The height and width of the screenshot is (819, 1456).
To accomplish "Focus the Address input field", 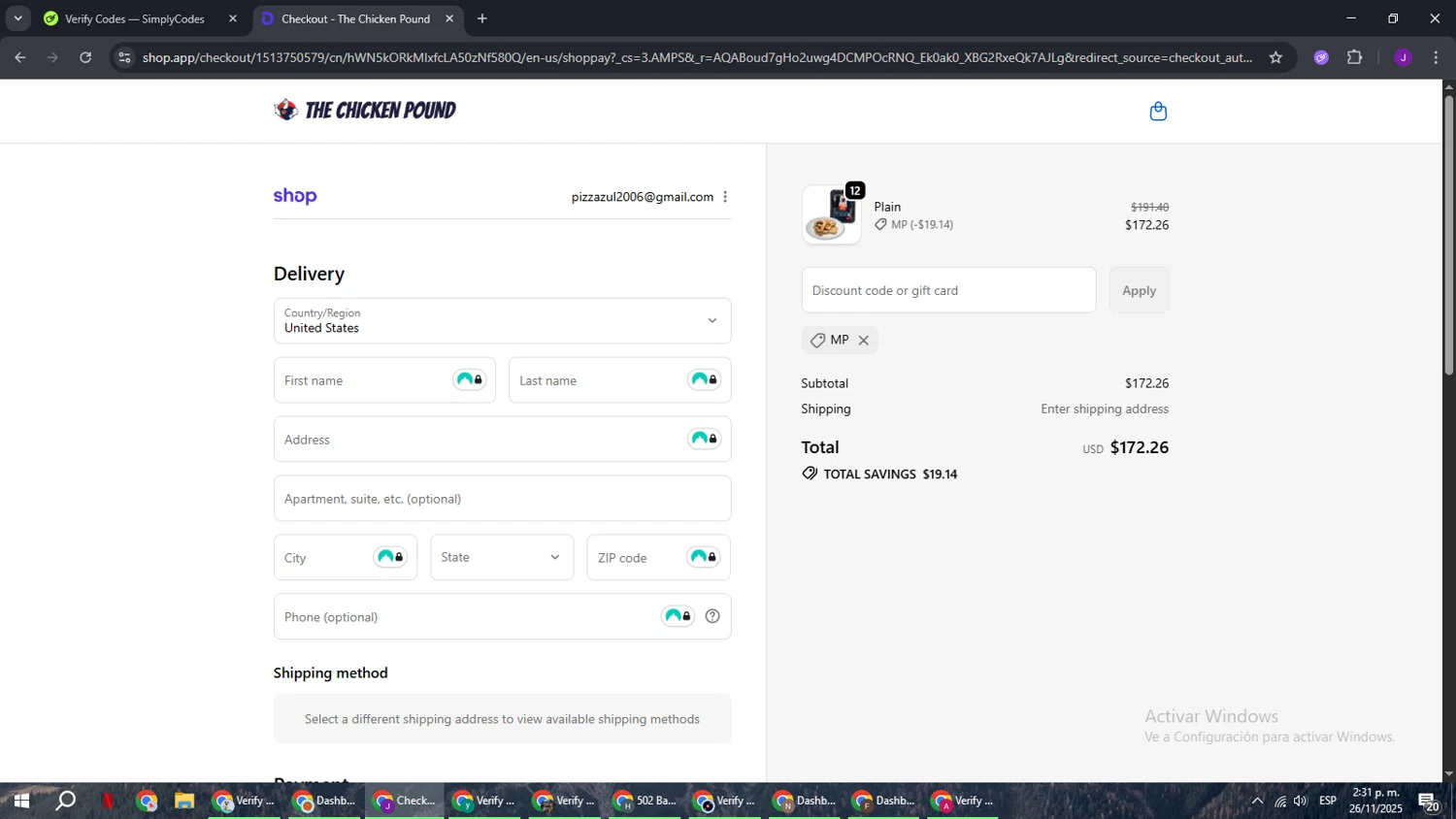I will (502, 440).
